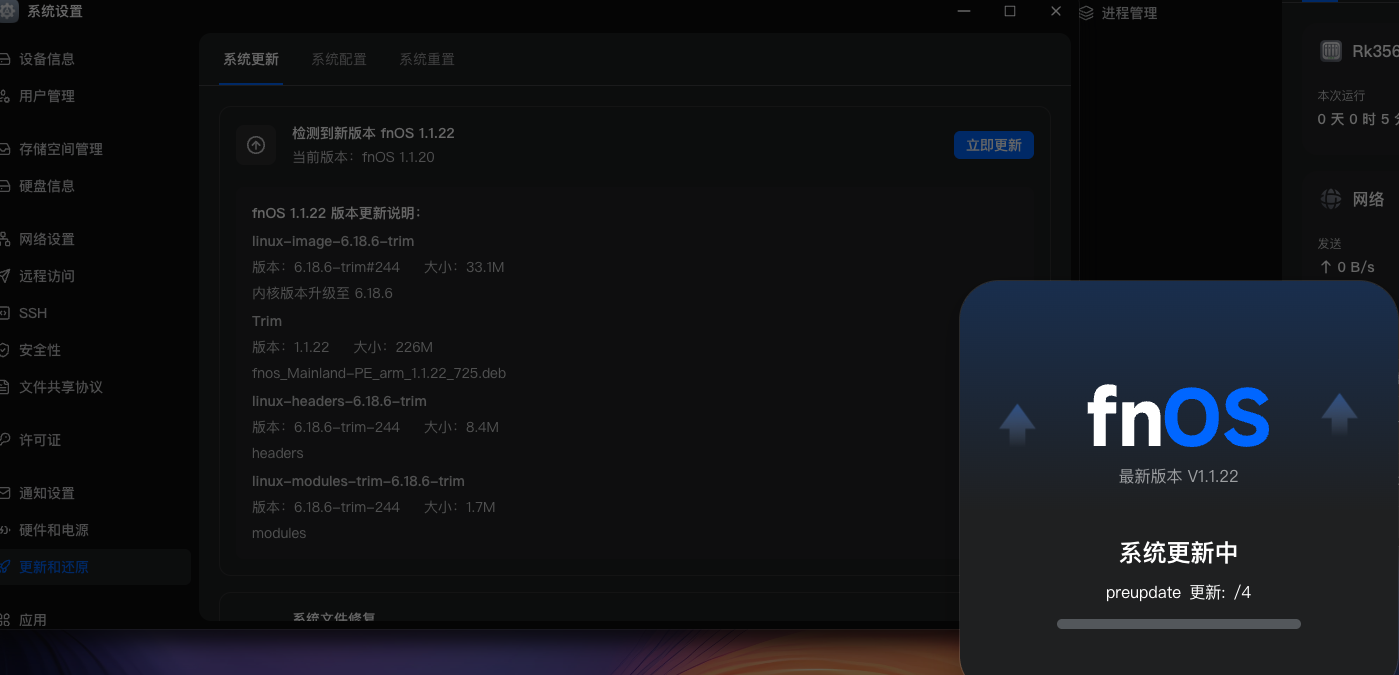Click 当前版本: fnOS 1.1.20 text
The height and width of the screenshot is (675, 1399).
point(363,157)
